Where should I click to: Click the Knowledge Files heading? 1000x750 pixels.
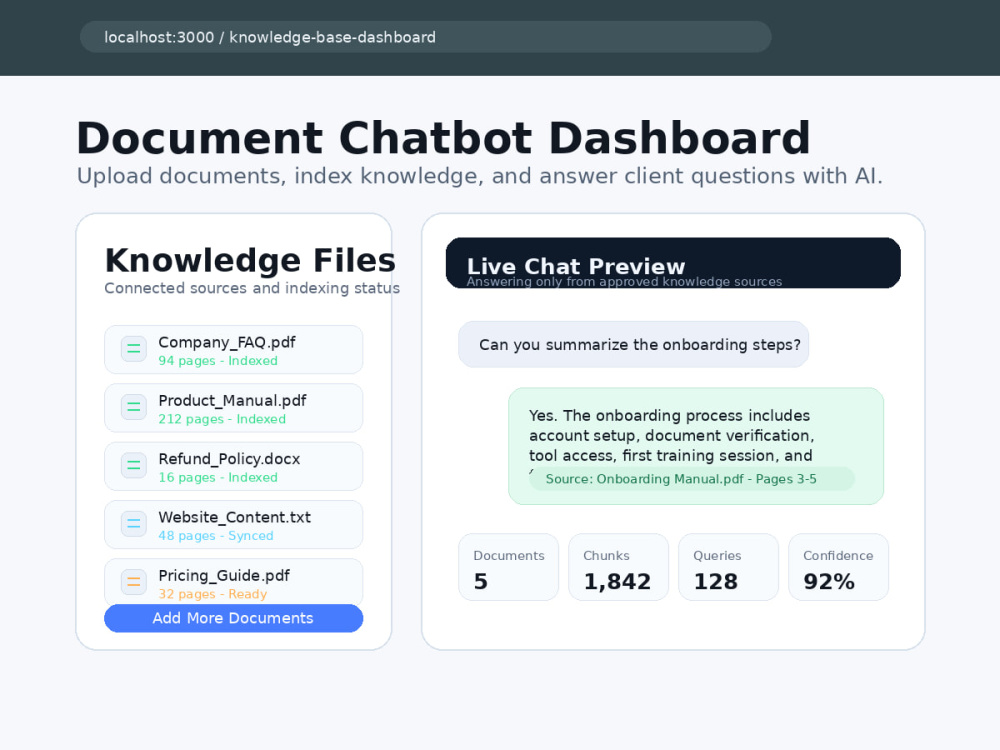click(x=250, y=260)
